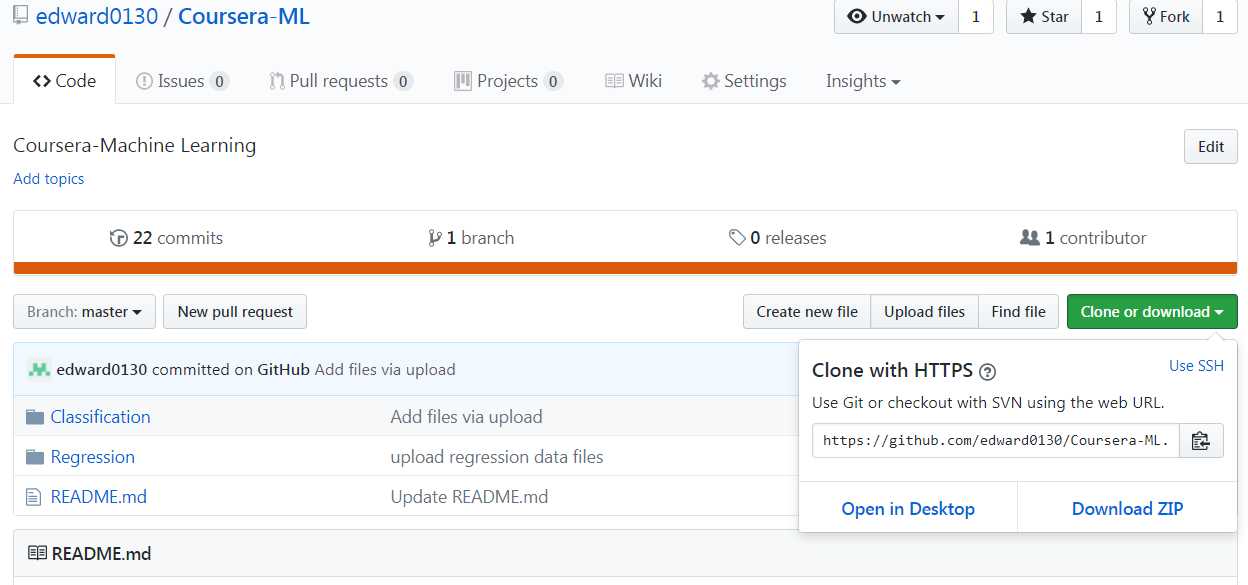This screenshot has width=1248, height=585.
Task: Go to the Projects tab
Action: click(x=508, y=81)
